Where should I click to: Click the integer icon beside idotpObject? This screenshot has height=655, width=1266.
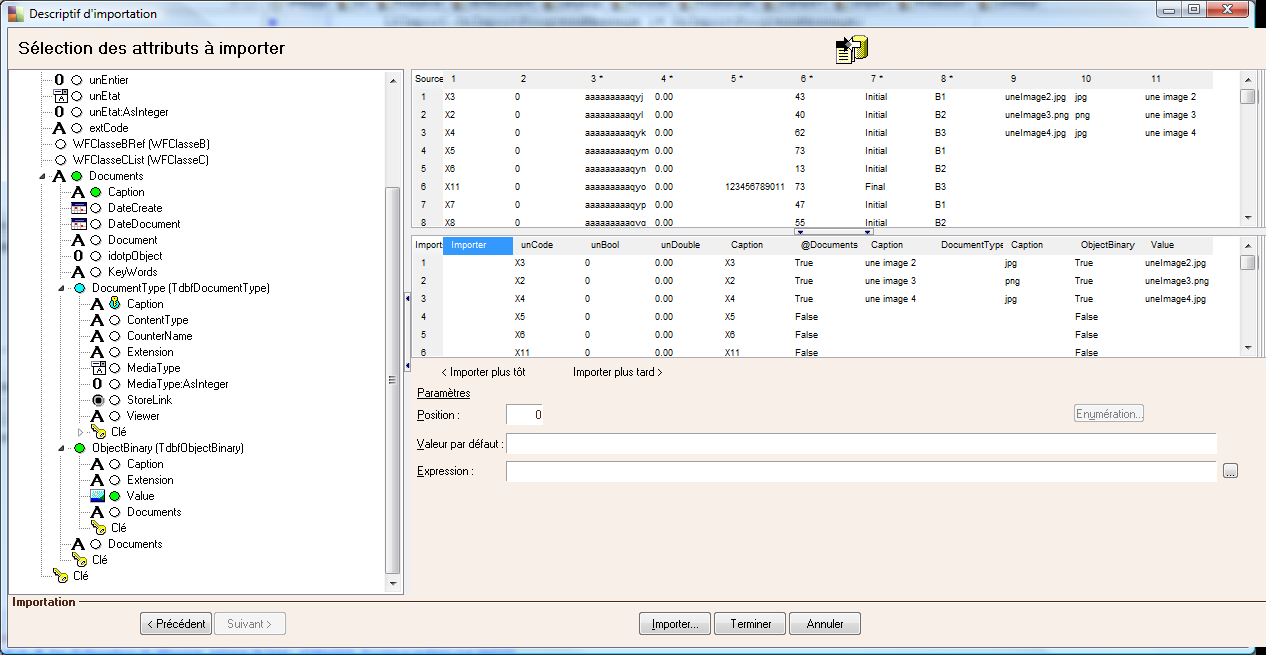click(x=78, y=256)
